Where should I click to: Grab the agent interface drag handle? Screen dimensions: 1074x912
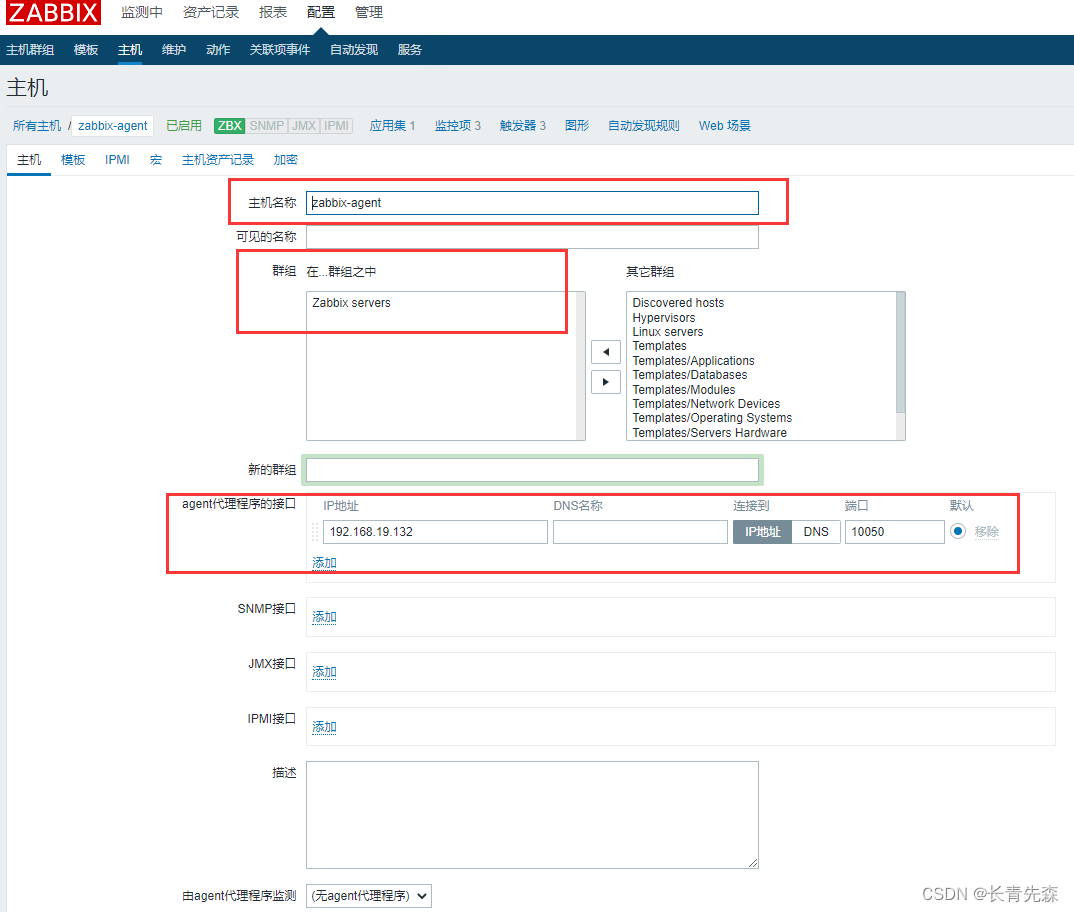315,532
